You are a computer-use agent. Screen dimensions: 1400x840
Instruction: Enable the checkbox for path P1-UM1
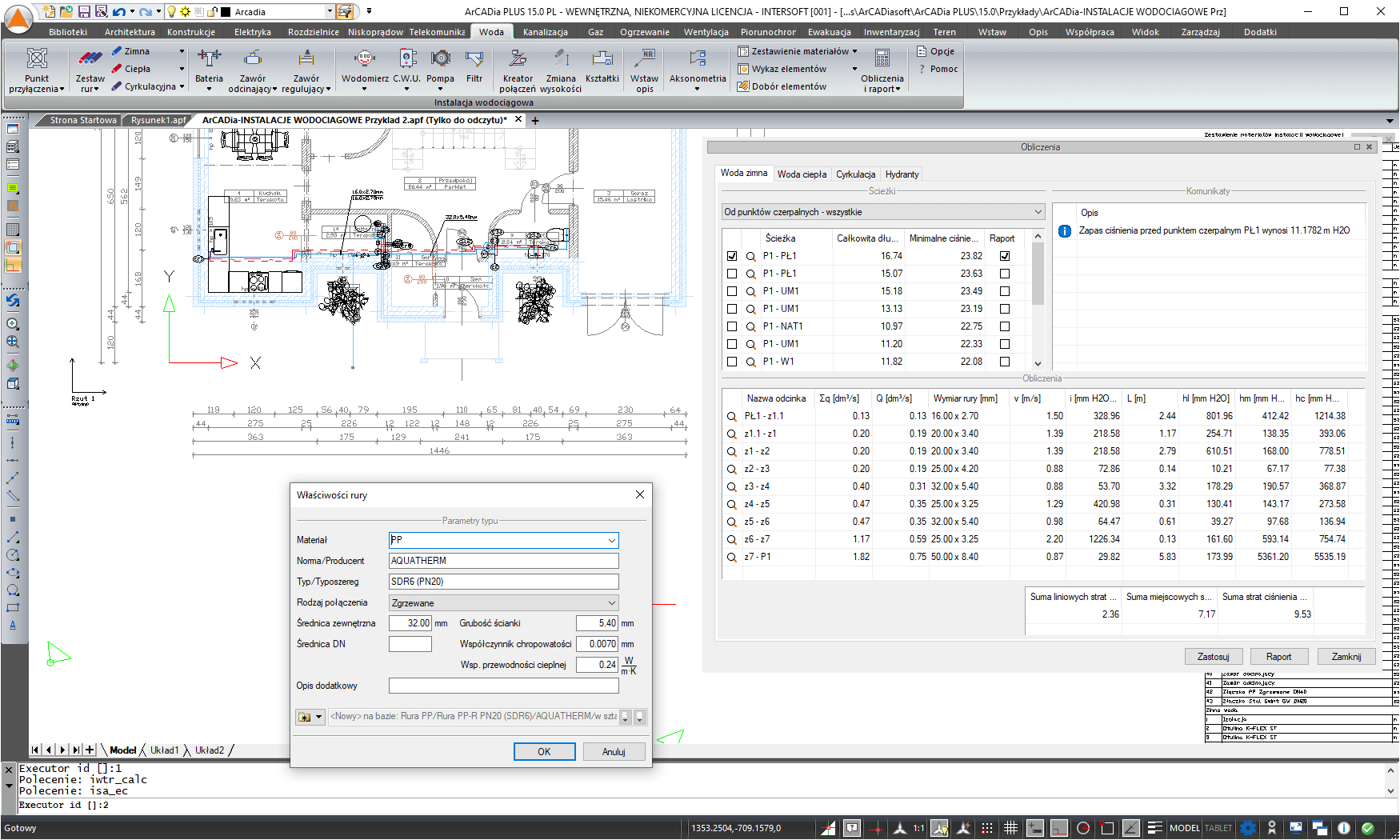click(732, 291)
